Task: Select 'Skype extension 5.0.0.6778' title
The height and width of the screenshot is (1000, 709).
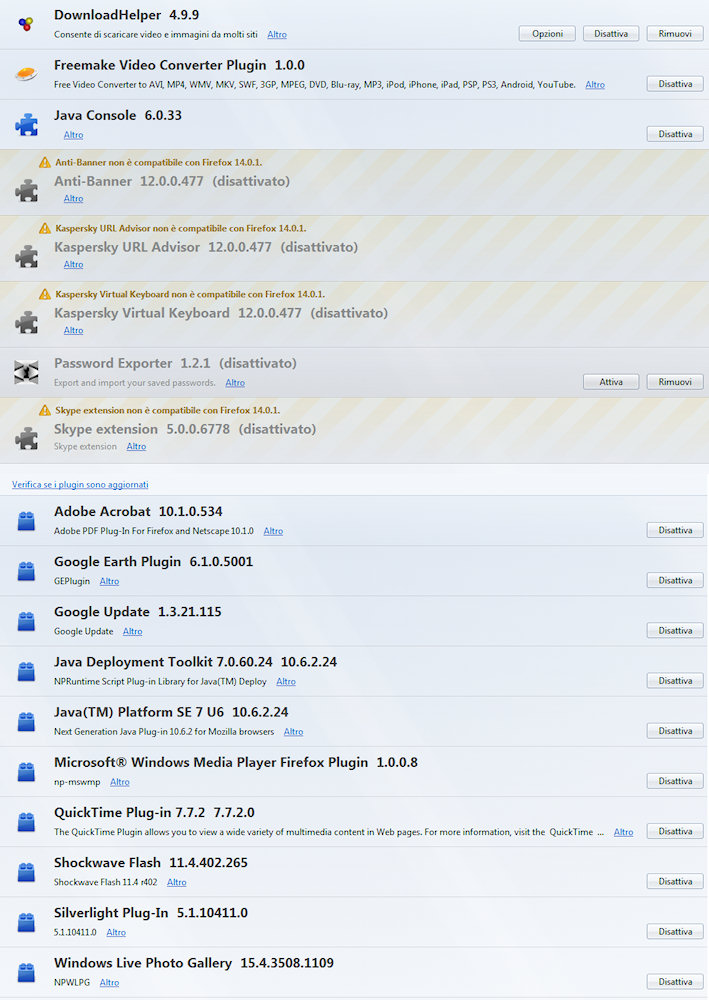Action: (142, 429)
